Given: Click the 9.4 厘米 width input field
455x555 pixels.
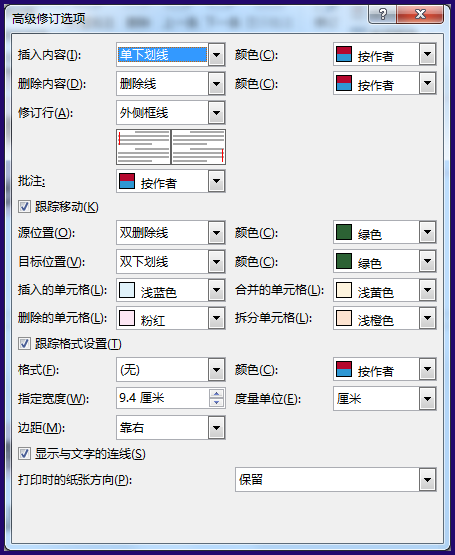Looking at the screenshot, I should pyautogui.click(x=163, y=398).
